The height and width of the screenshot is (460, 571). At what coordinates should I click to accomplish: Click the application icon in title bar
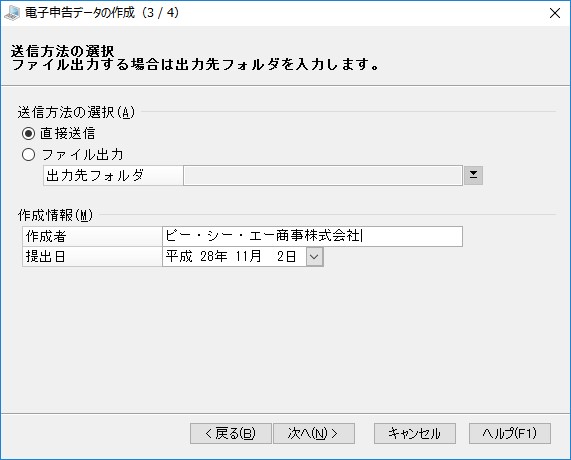[12, 13]
